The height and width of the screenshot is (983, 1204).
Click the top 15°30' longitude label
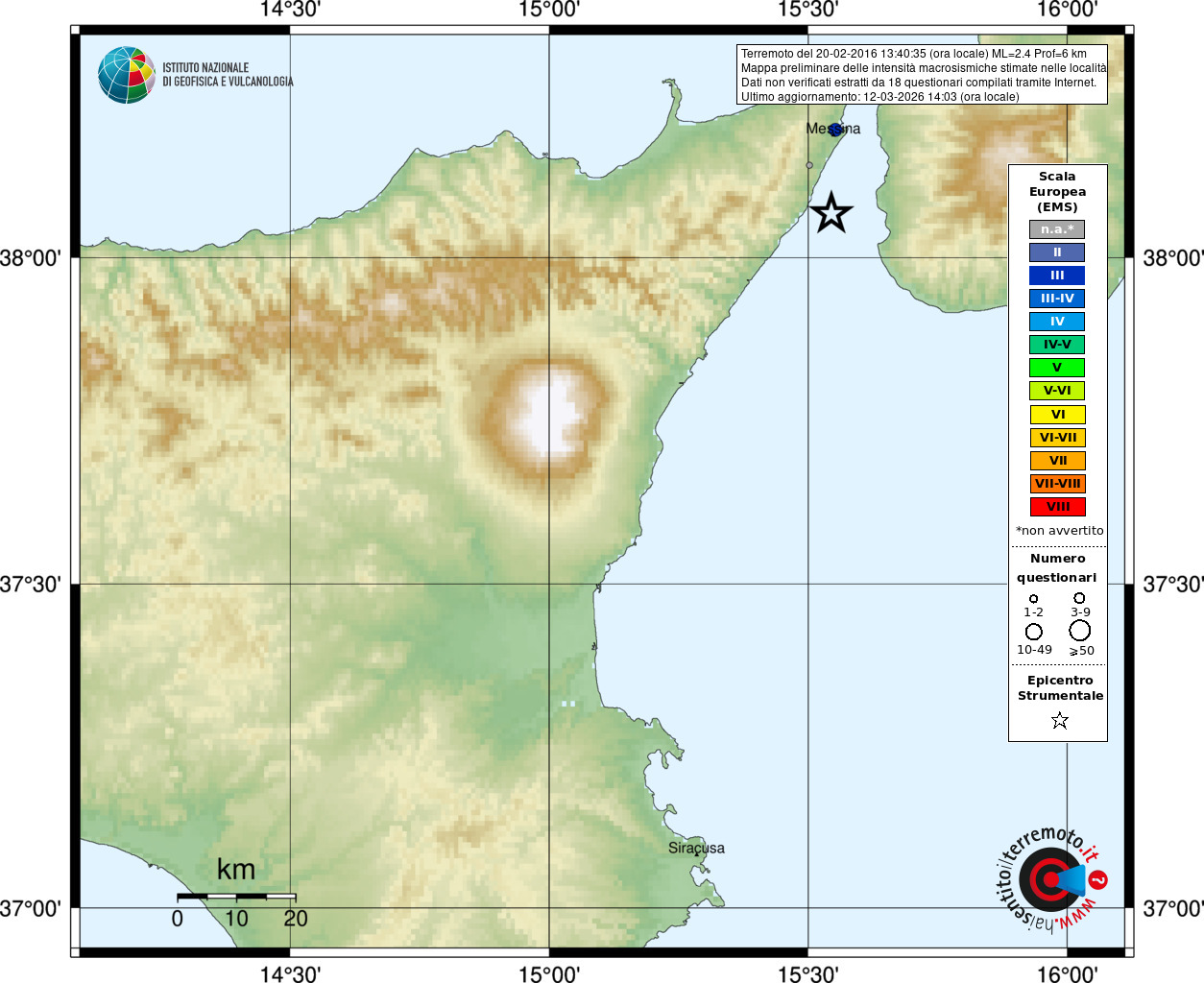coord(808,10)
